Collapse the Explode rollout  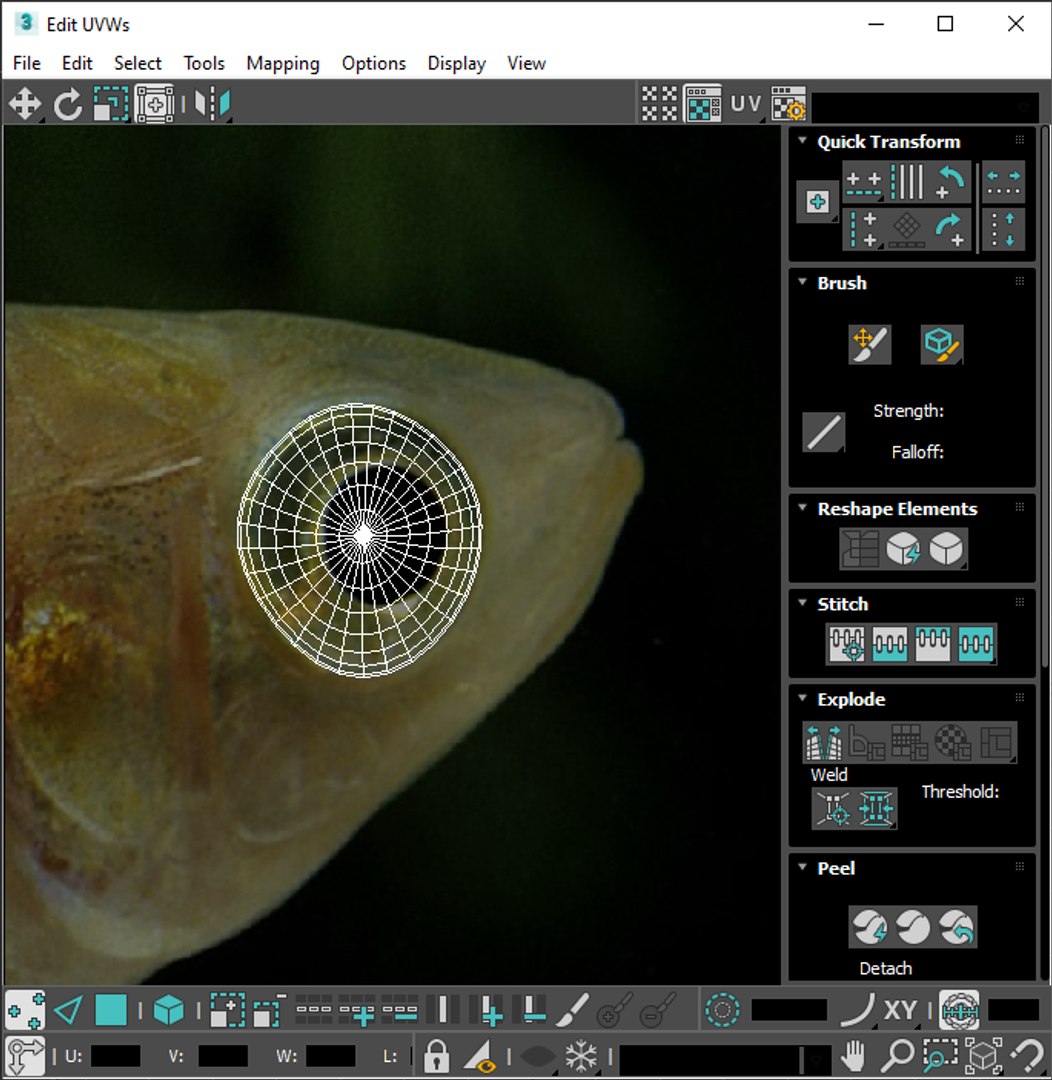coord(802,698)
